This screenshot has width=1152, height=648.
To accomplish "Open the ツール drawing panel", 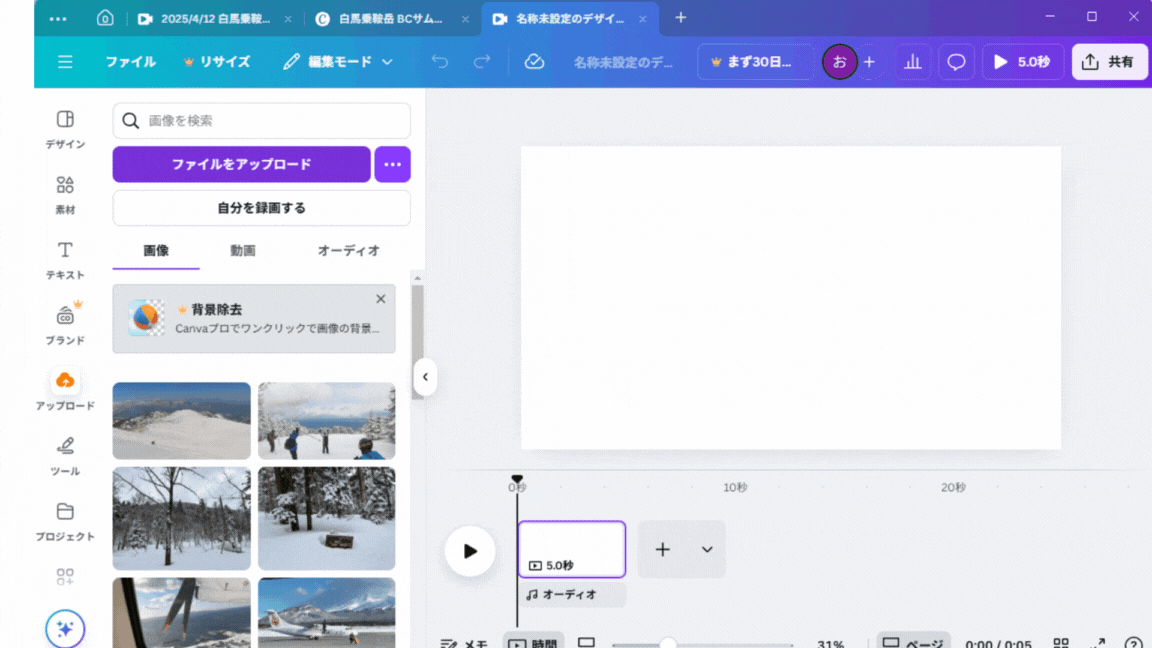I will pyautogui.click(x=65, y=455).
